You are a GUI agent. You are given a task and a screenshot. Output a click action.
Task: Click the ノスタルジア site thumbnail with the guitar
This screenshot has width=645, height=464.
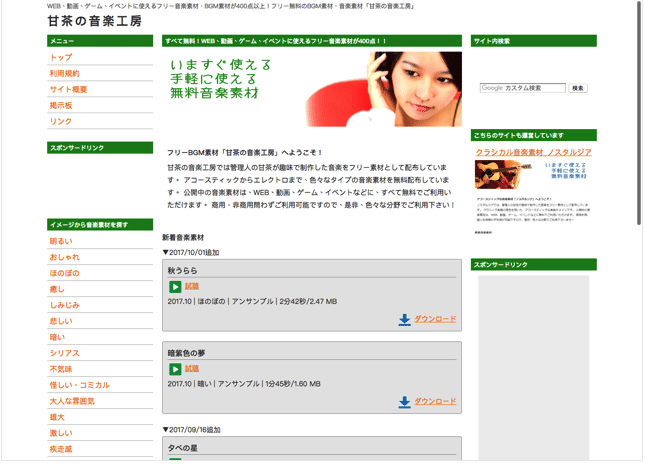coord(533,197)
